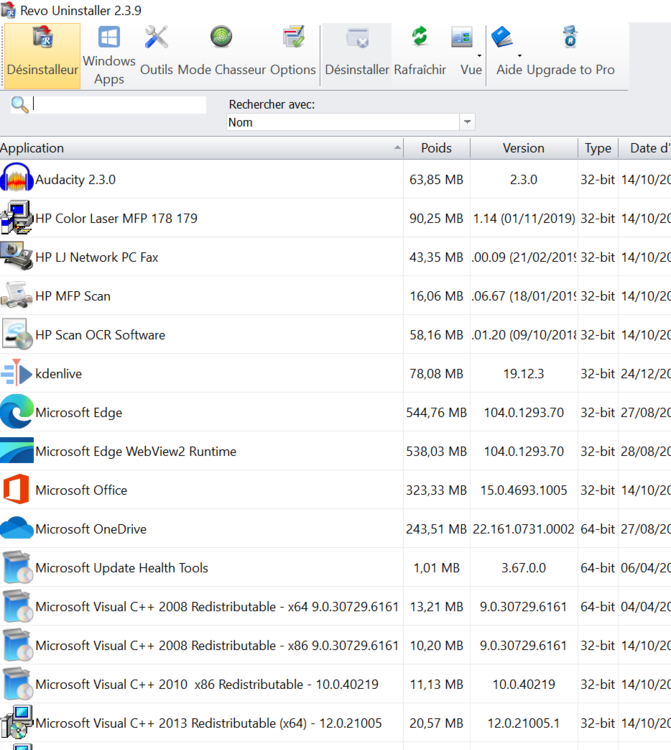The image size is (671, 750).
Task: Open the Aide help book icon
Action: [x=509, y=53]
